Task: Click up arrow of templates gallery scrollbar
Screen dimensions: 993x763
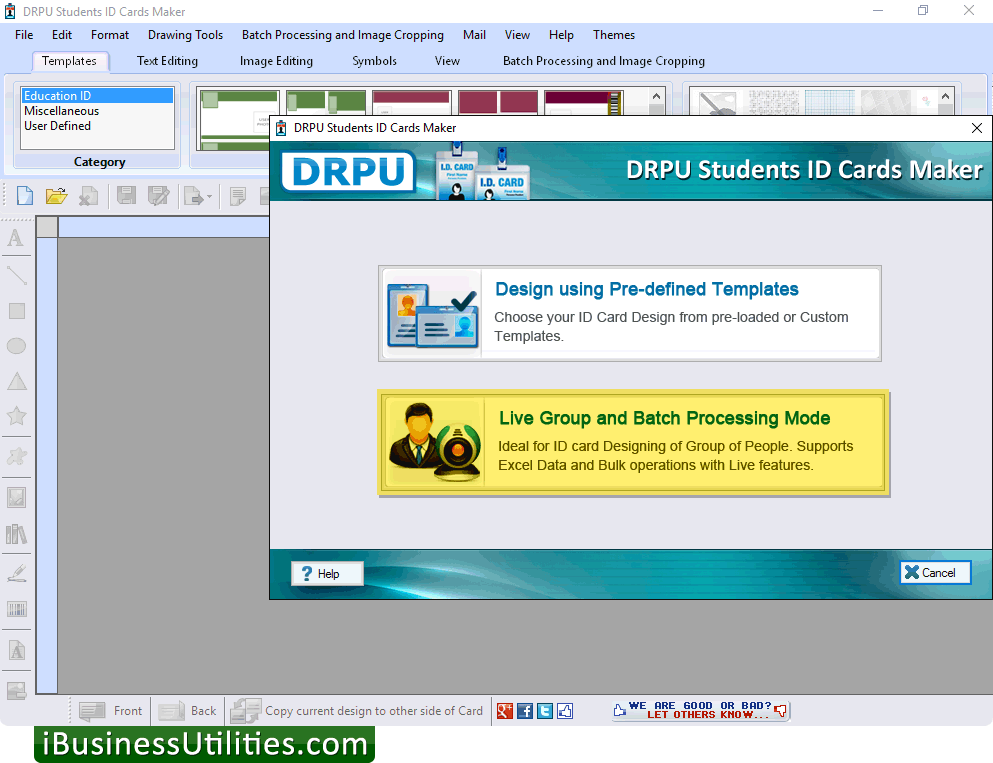Action: [x=656, y=97]
